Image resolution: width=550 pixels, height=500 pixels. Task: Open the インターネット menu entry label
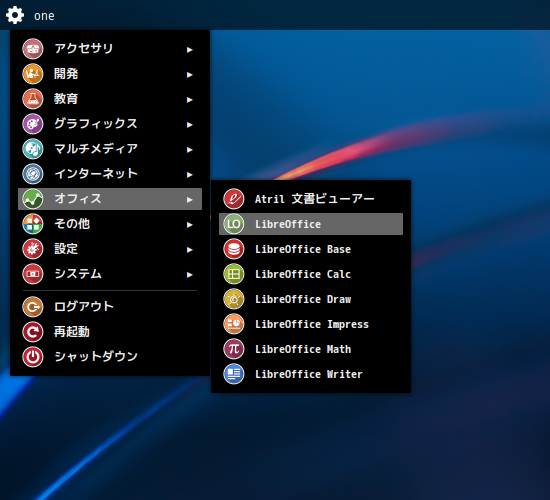pos(96,173)
